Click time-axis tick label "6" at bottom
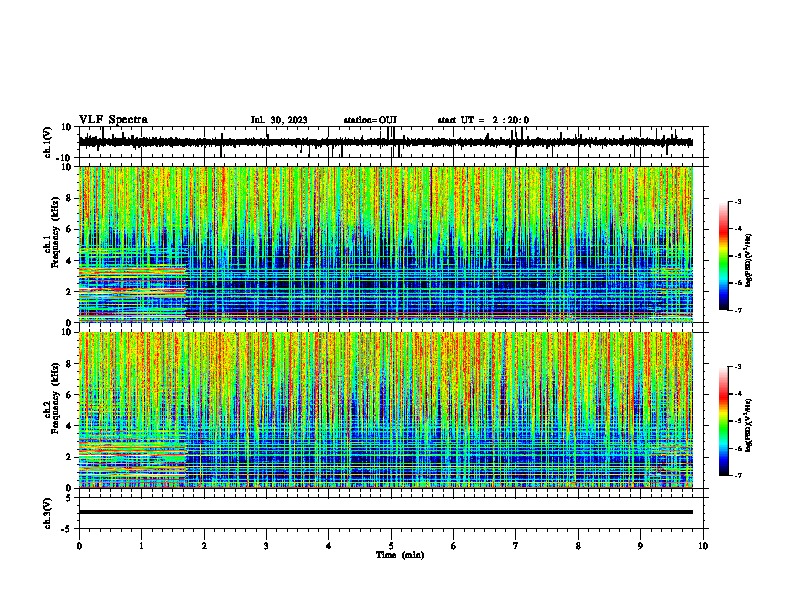This screenshot has height=612, width=792. click(x=454, y=546)
